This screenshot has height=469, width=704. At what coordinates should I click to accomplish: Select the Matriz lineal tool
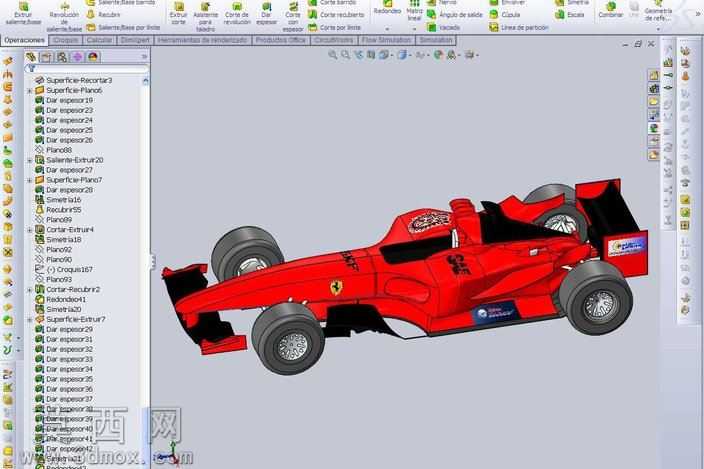[x=414, y=11]
